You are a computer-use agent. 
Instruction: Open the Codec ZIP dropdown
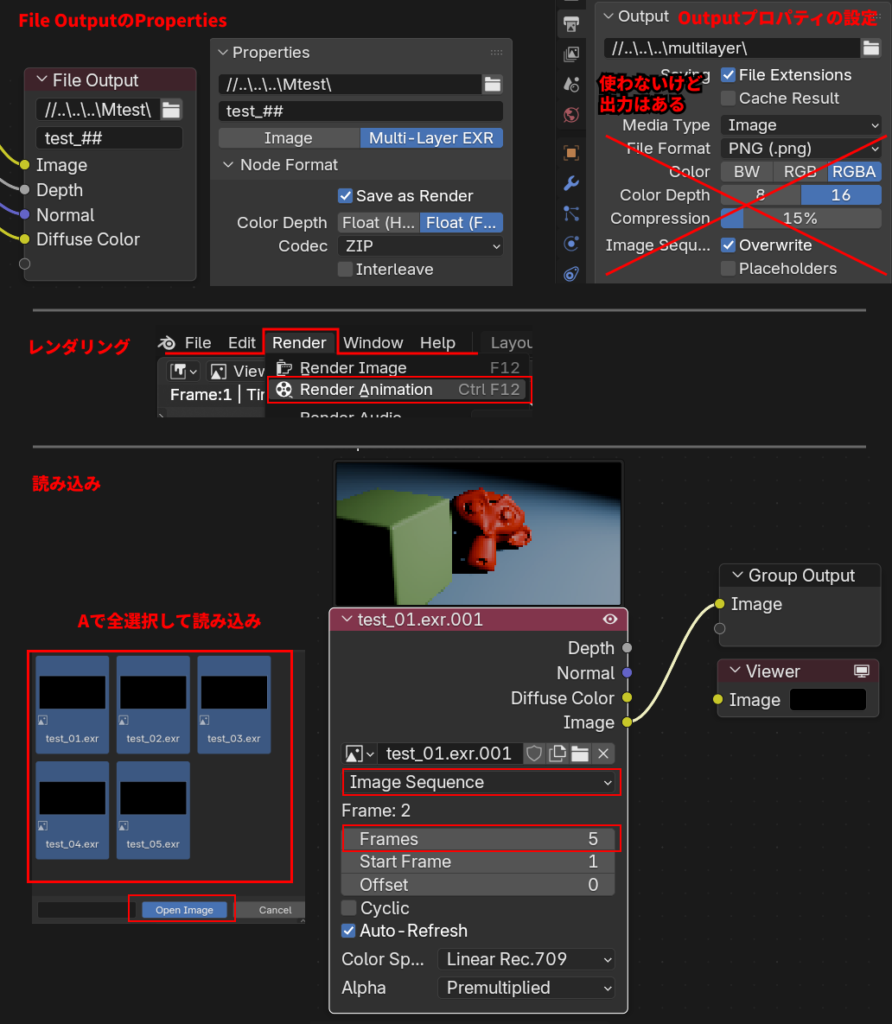(421, 246)
